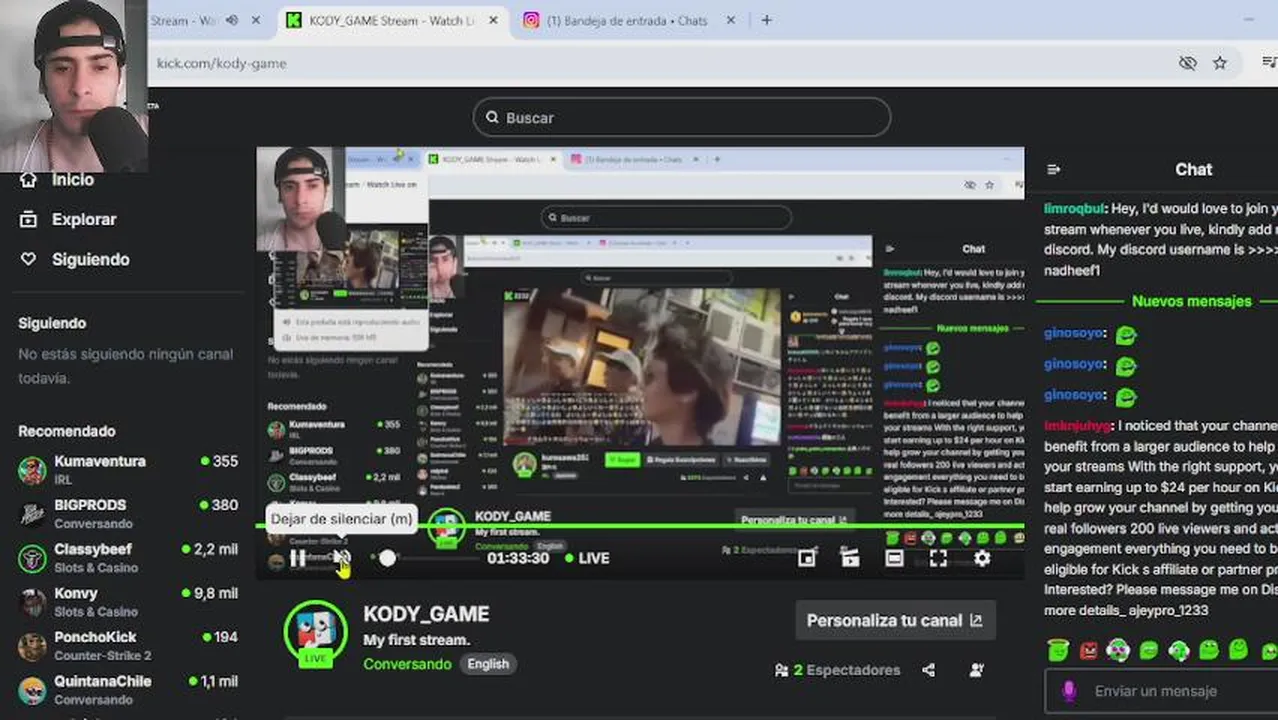1278x720 pixels.
Task: Close the KODY_GAME Stream tab
Action: point(495,20)
